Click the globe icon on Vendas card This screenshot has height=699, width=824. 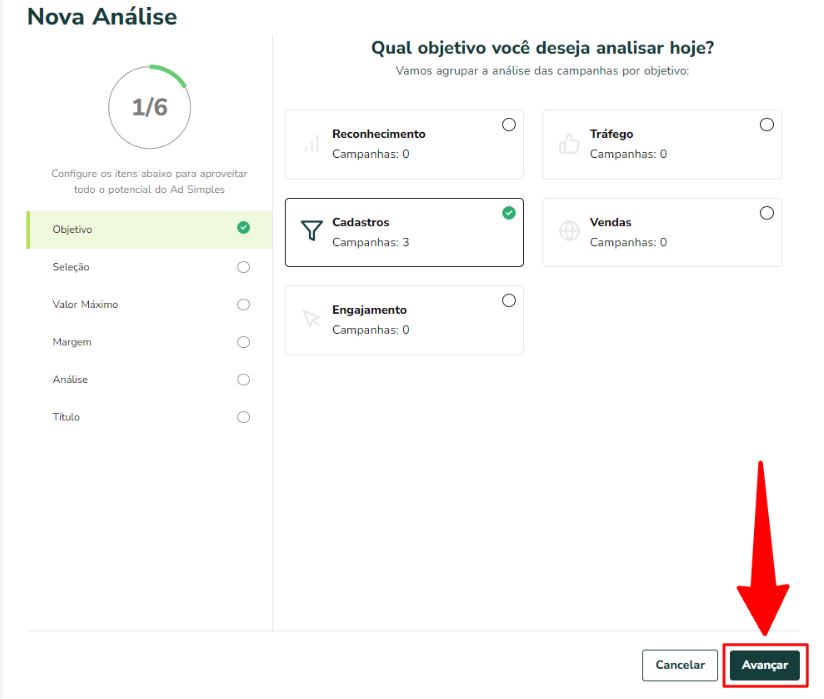(x=569, y=231)
